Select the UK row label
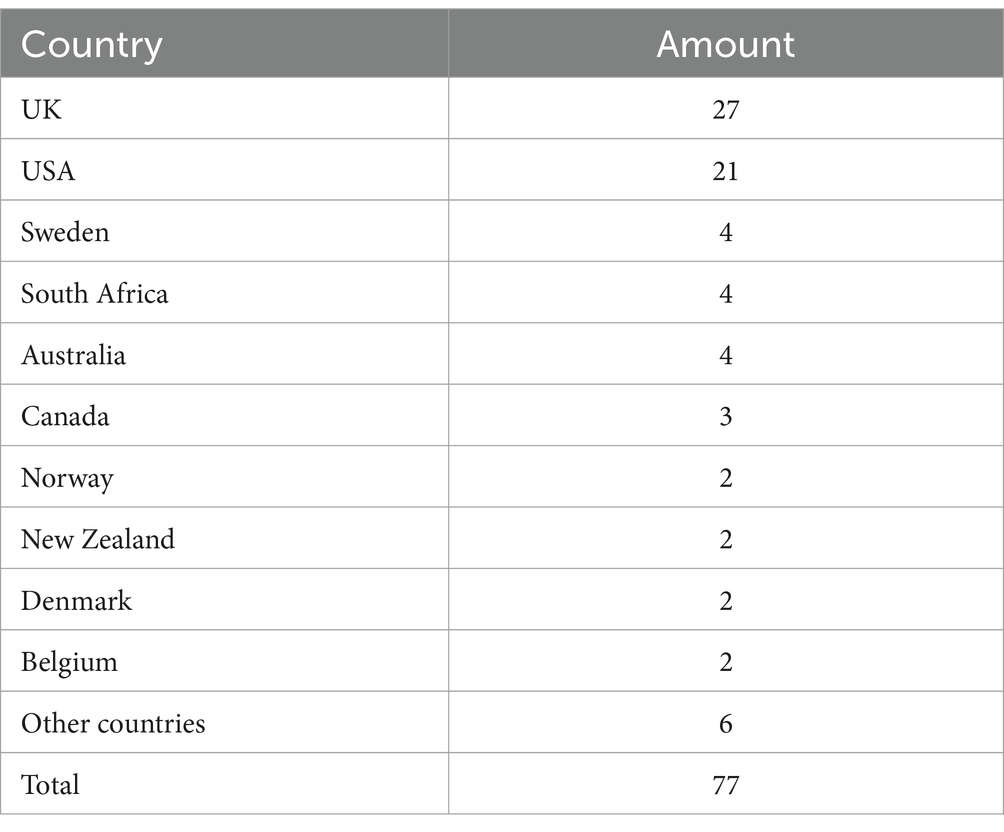The width and height of the screenshot is (1004, 832). pyautogui.click(x=41, y=110)
